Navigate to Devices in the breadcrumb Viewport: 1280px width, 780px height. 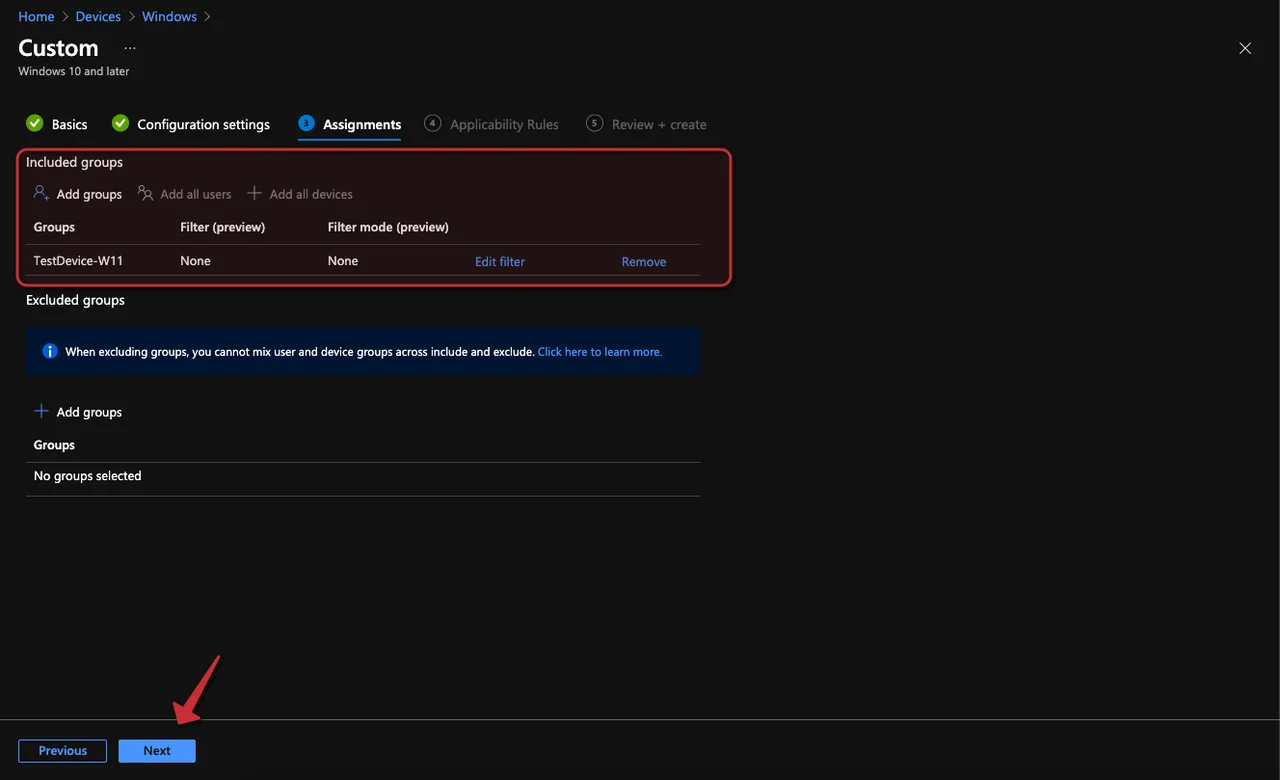coord(98,17)
